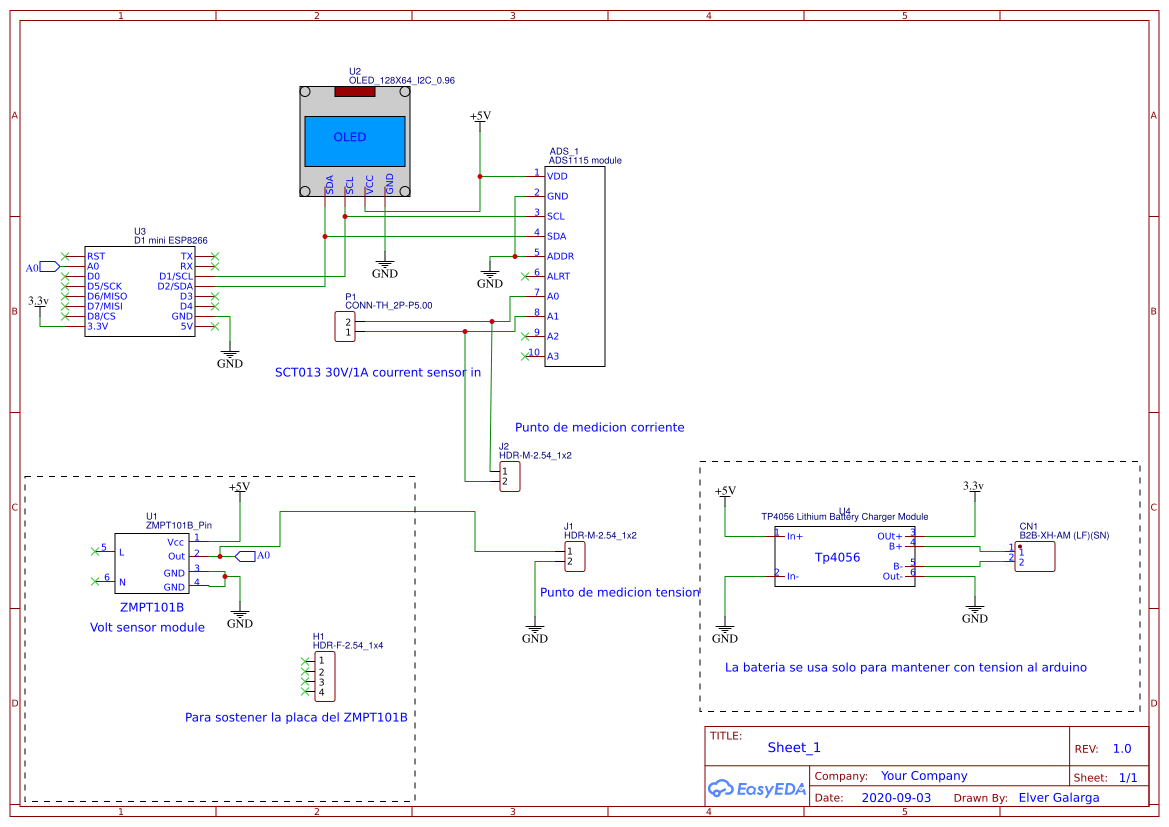Select connector P1 CONN-TH_2P-P5.00

pos(347,325)
